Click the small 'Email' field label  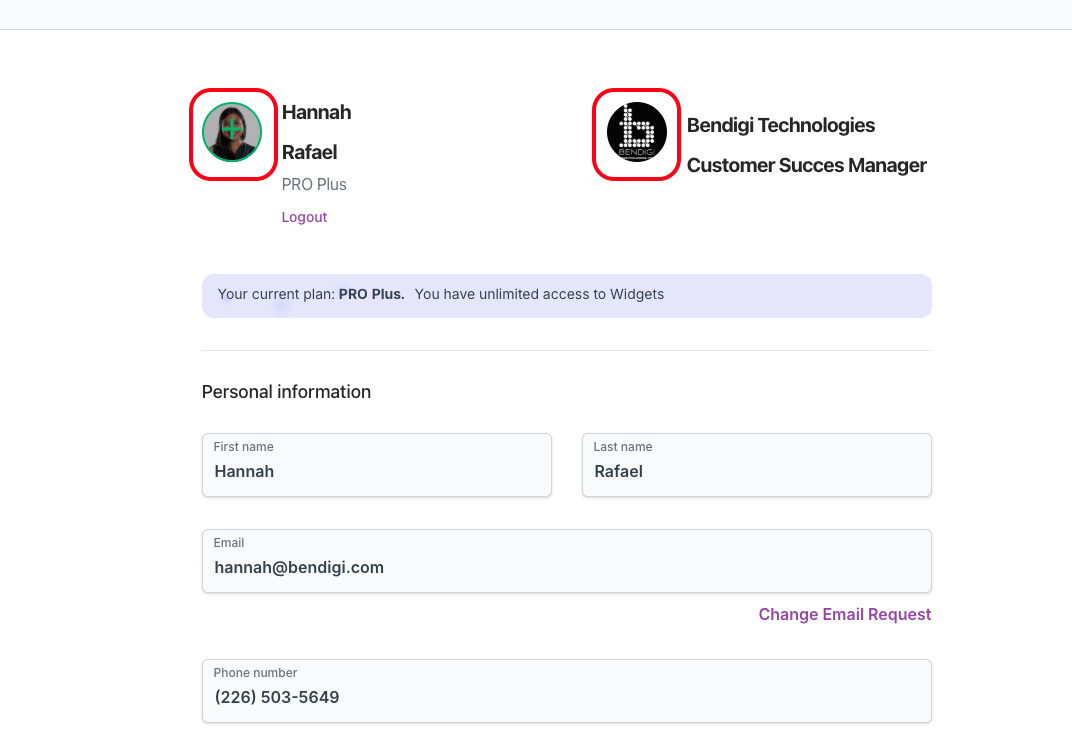coord(229,543)
